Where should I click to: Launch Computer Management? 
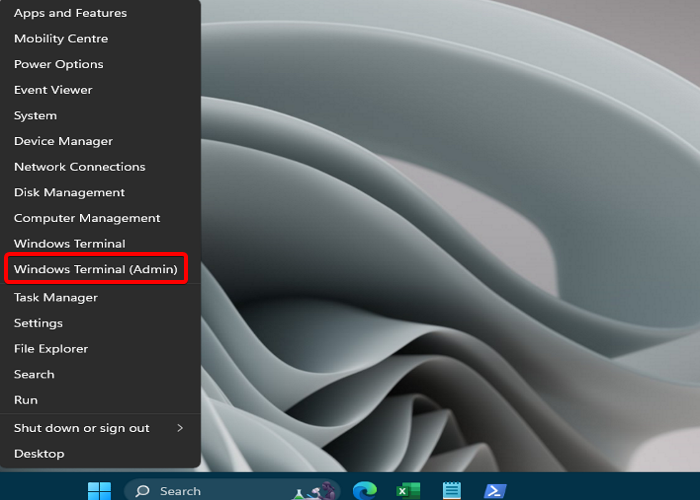point(100,218)
